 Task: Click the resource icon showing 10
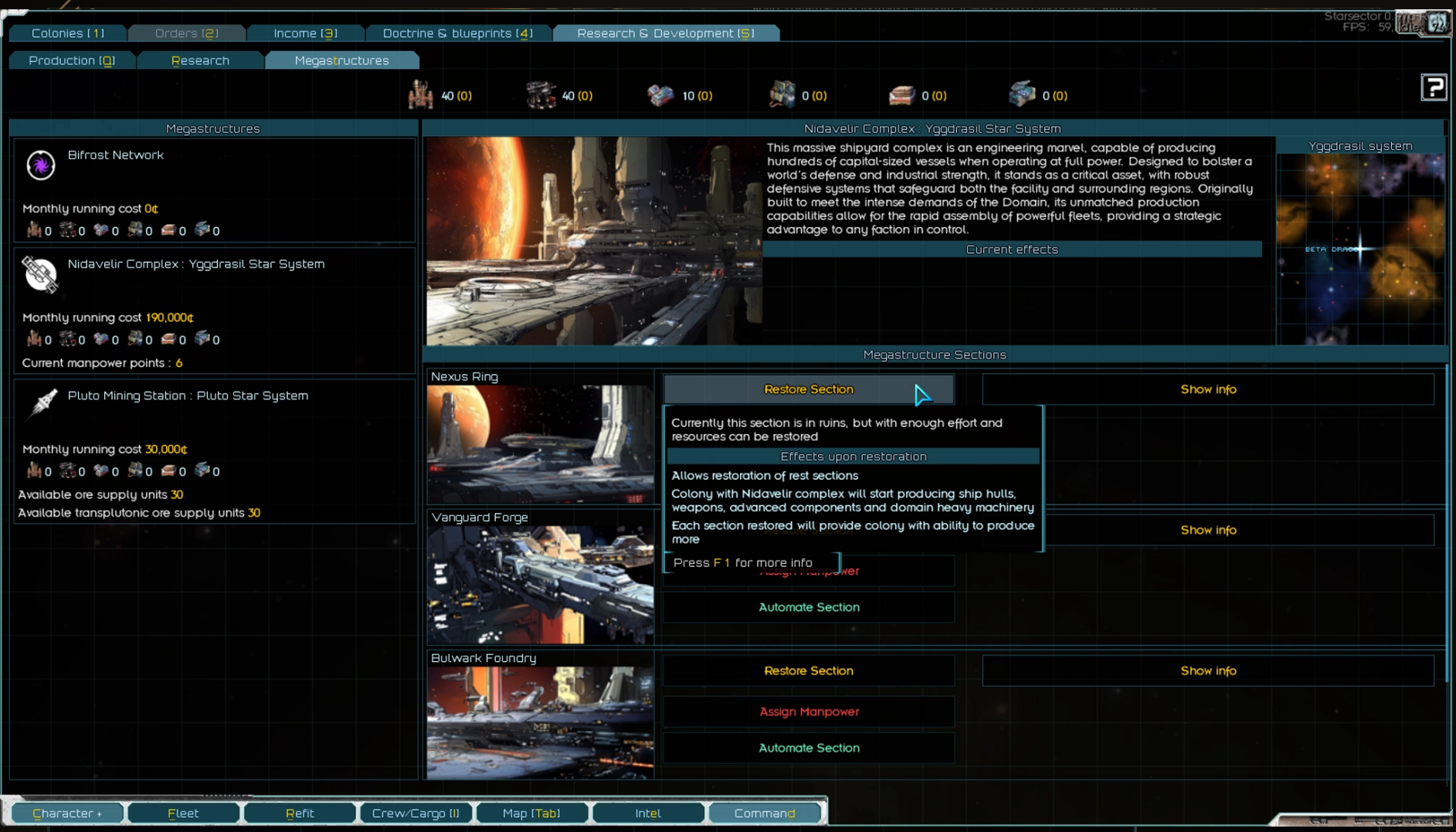[x=660, y=95]
